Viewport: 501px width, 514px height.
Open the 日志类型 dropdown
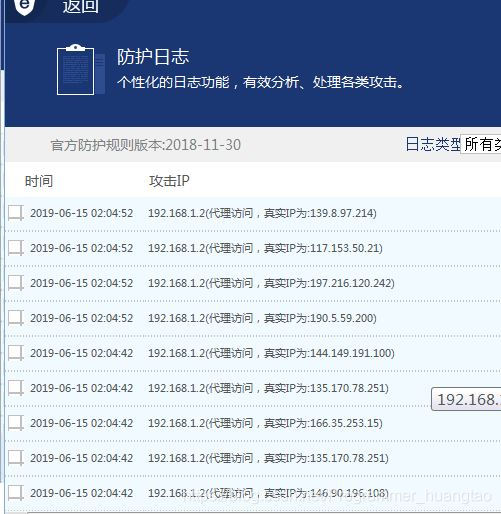481,144
